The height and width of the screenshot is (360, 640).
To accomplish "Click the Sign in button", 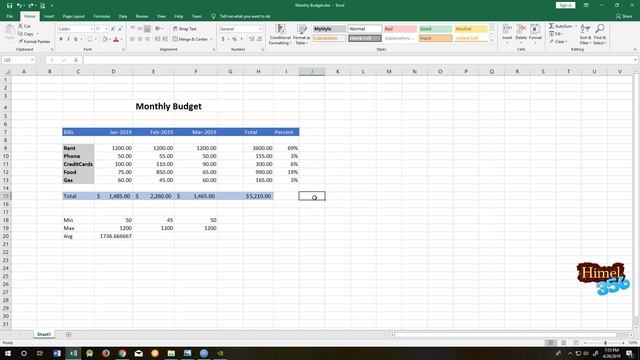I will (x=565, y=5).
